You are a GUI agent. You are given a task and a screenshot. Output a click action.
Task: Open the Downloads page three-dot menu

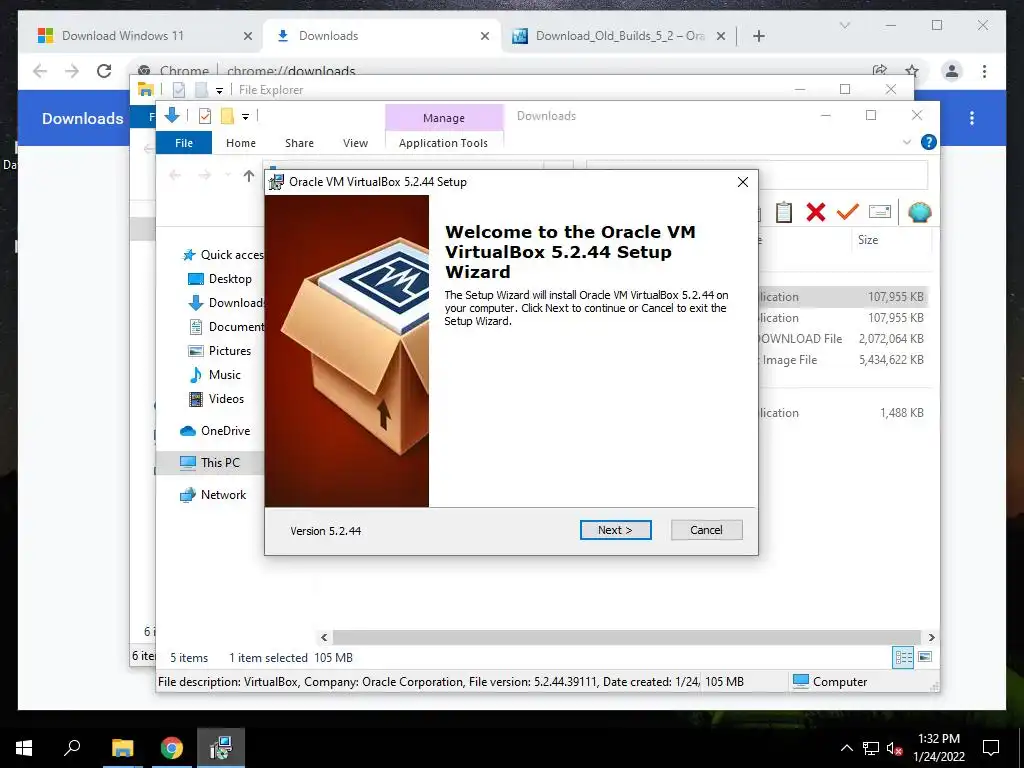pos(972,118)
